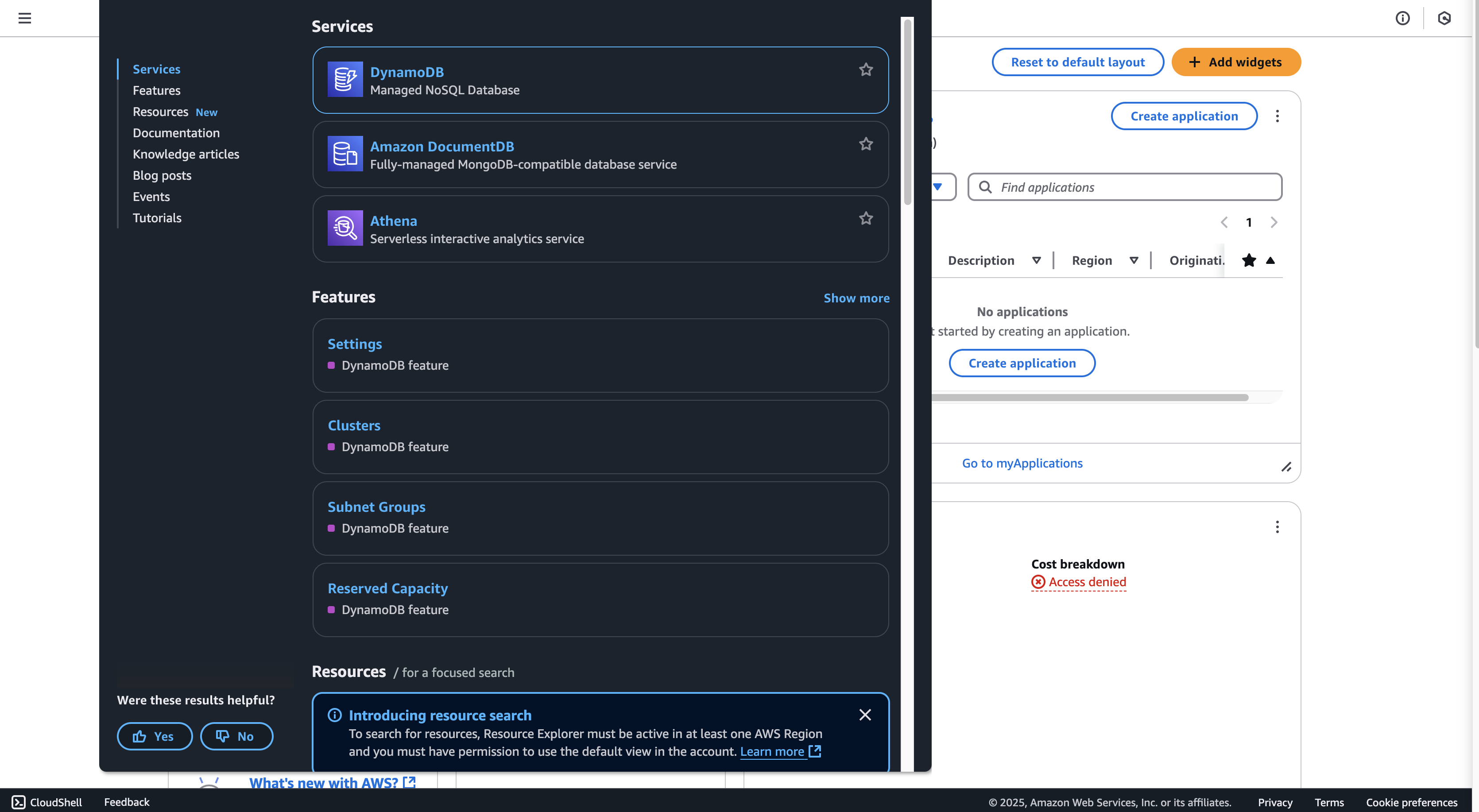
Task: Click Learn more about resource search
Action: coord(780,752)
